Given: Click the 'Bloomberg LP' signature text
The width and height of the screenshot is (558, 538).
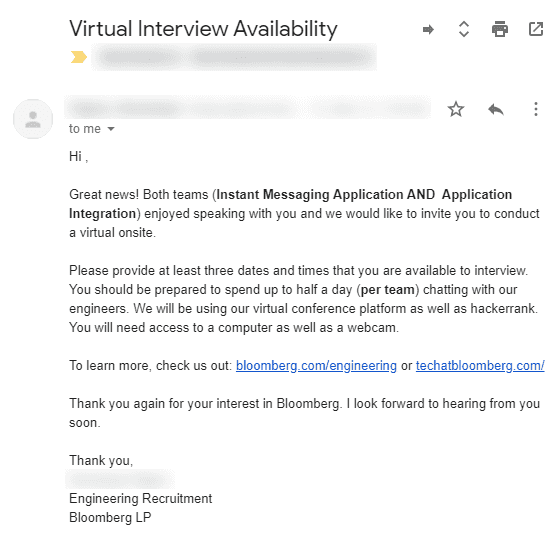Looking at the screenshot, I should 110,517.
